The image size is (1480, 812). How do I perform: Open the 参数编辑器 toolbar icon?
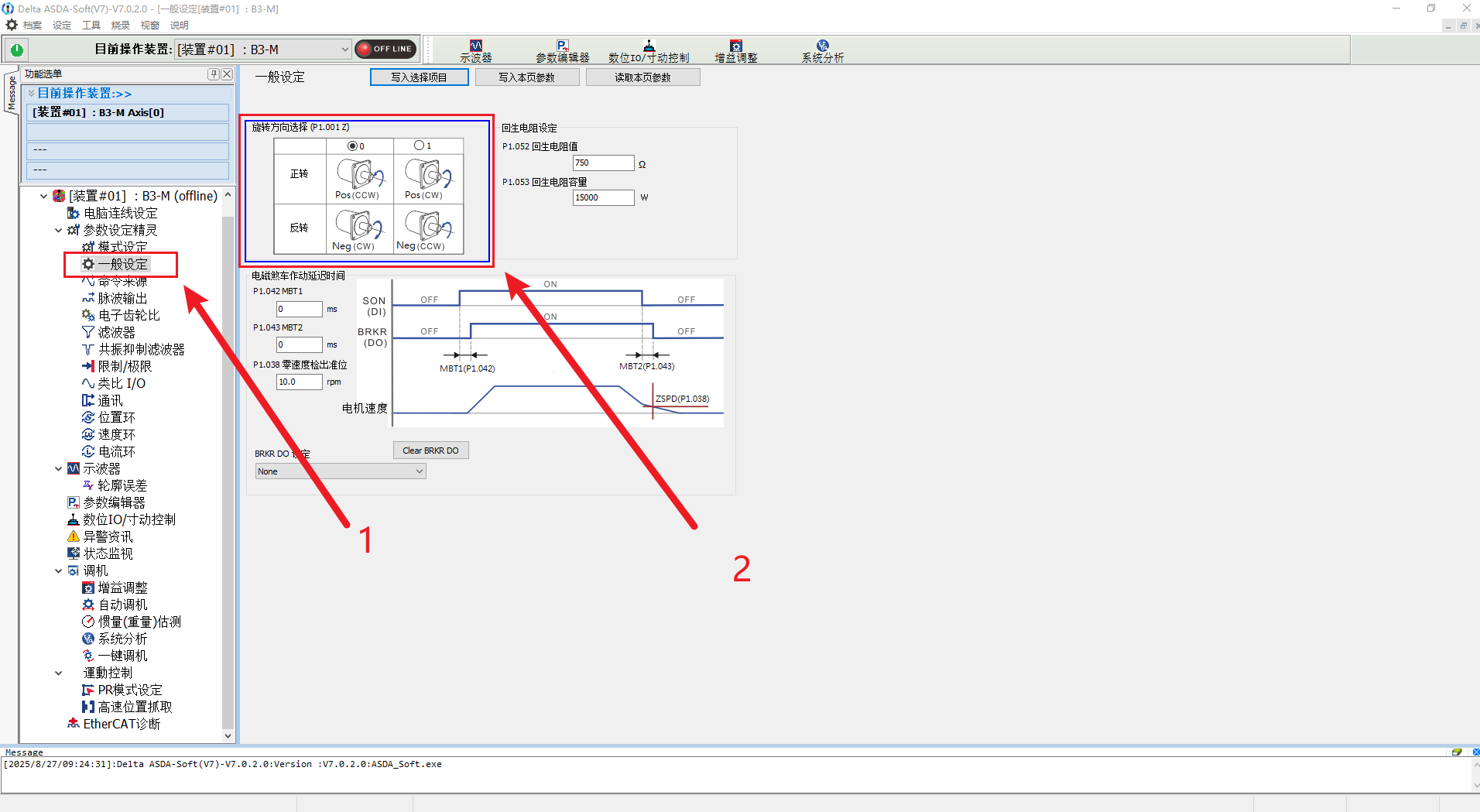point(562,51)
